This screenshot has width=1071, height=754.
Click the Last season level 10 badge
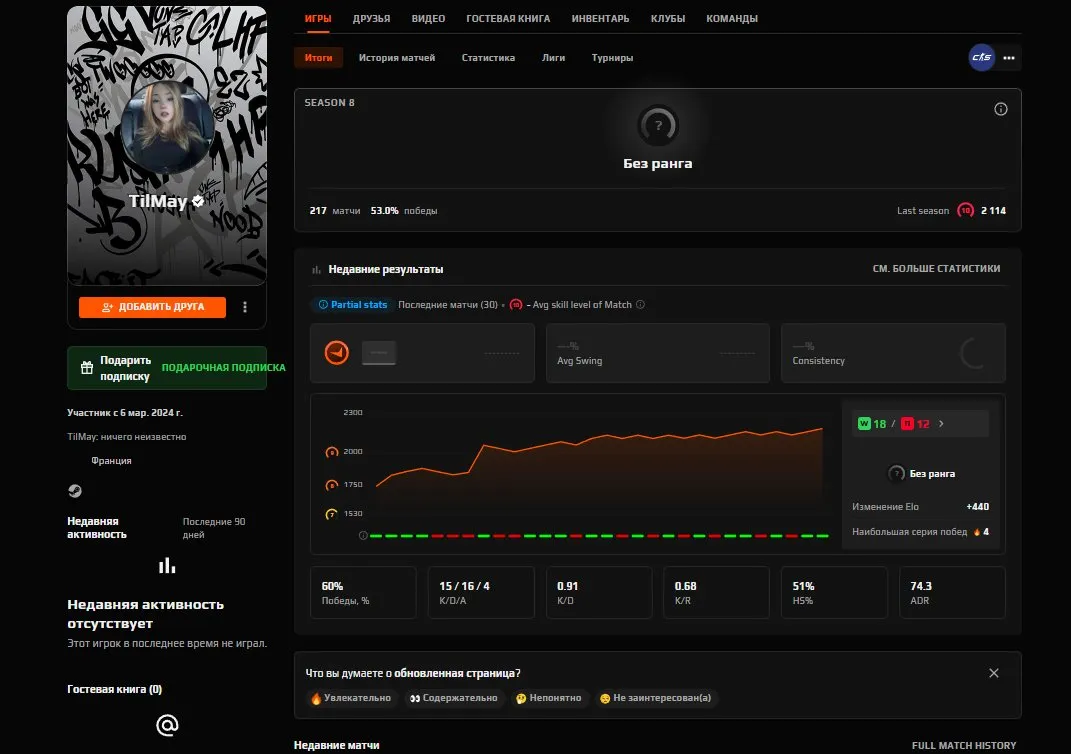[x=965, y=210]
